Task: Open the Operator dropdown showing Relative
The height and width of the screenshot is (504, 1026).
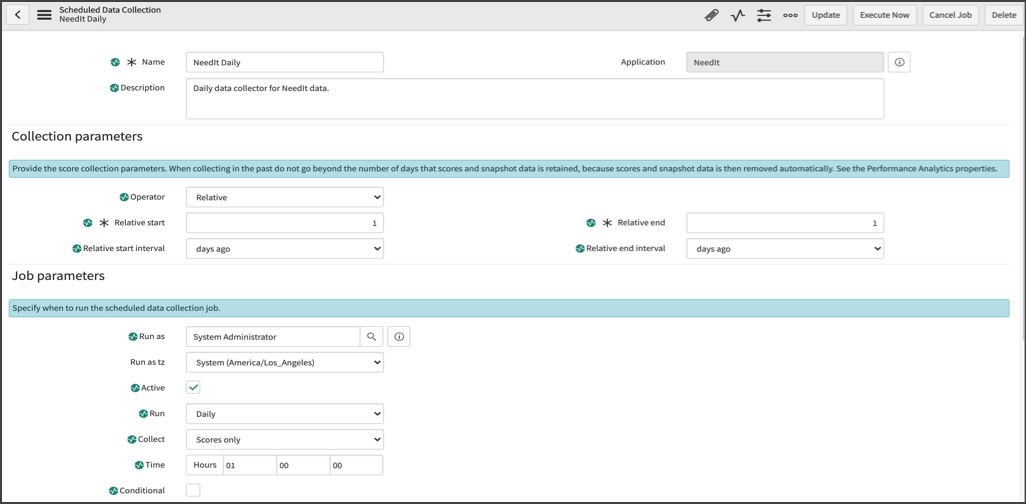Action: pyautogui.click(x=285, y=197)
